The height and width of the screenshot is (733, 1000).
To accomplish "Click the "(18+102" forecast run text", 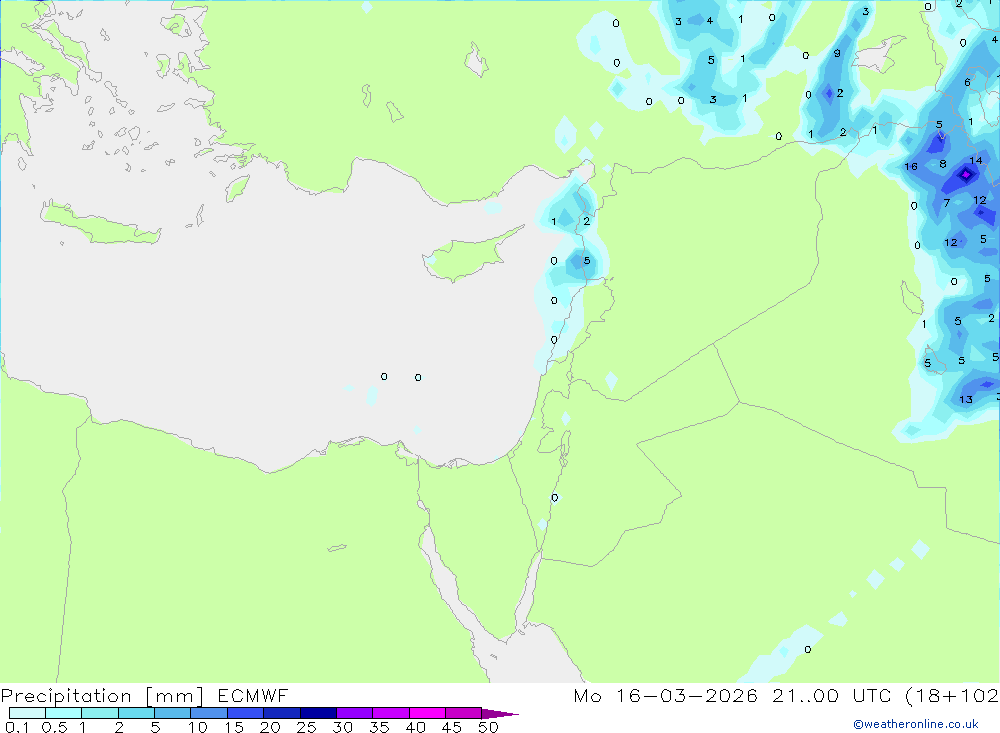I will click(952, 695).
